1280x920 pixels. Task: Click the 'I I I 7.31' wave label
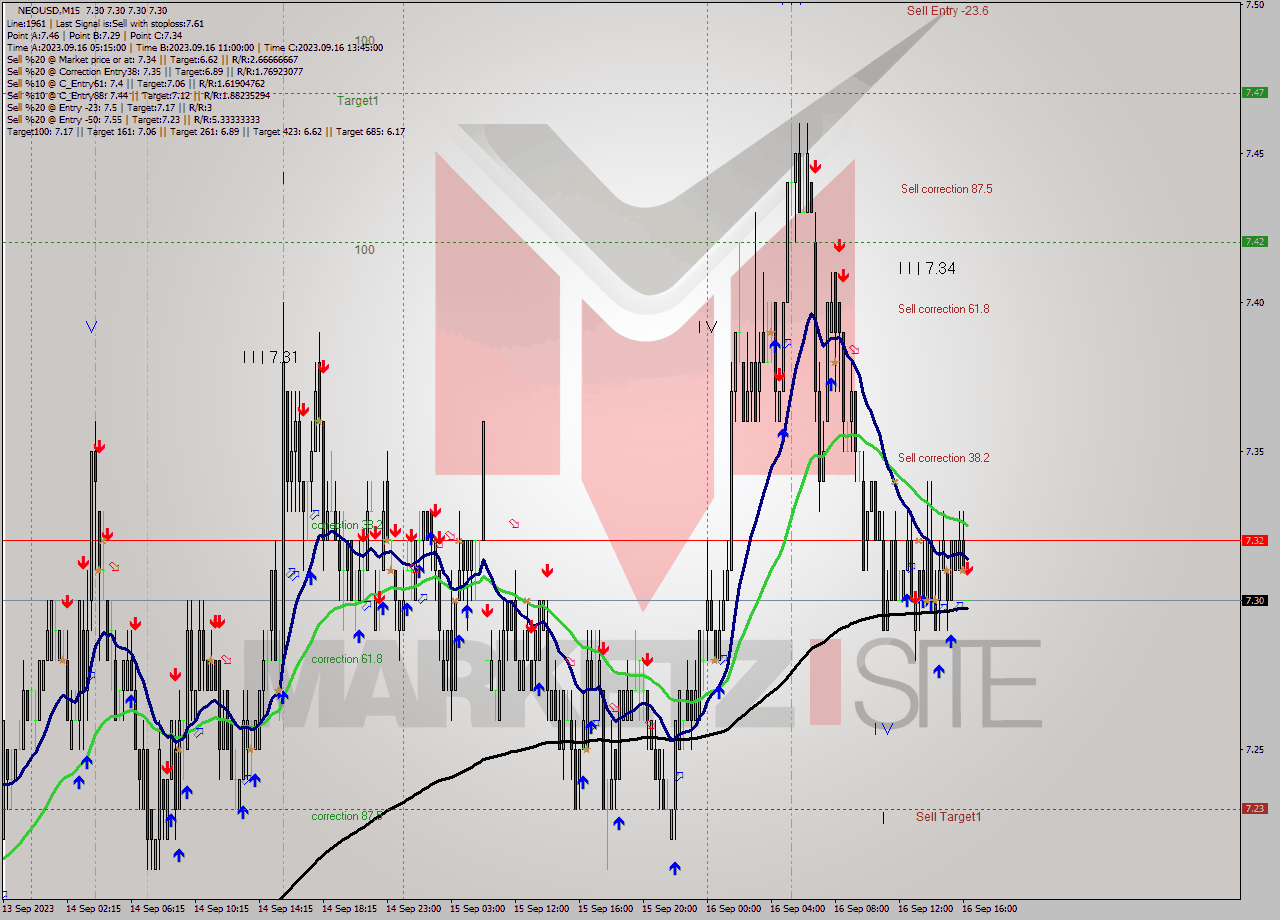coord(270,356)
